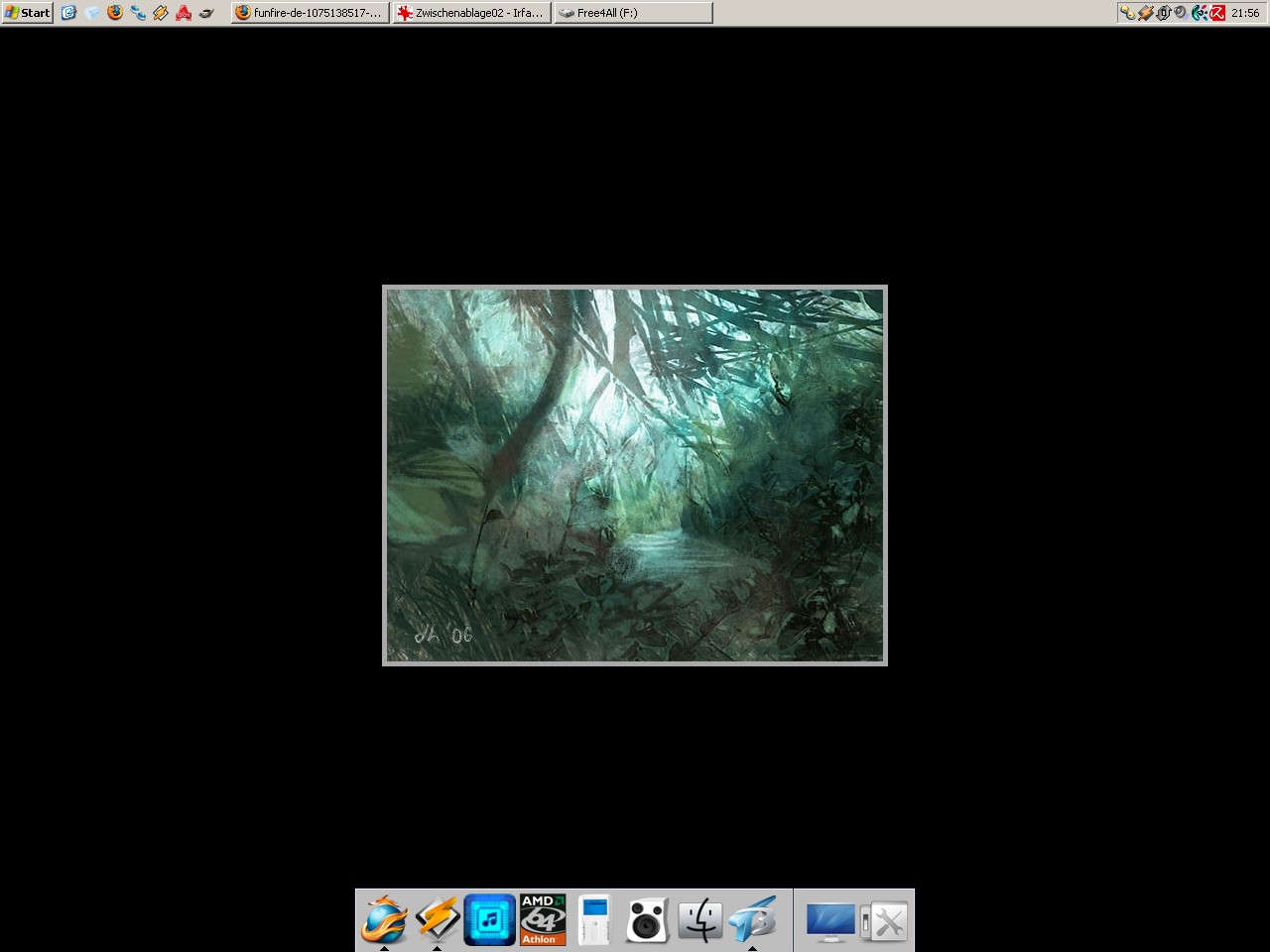Screen dimensions: 1270x952
Task: Open the Finder face icon in the dock
Action: (700, 920)
